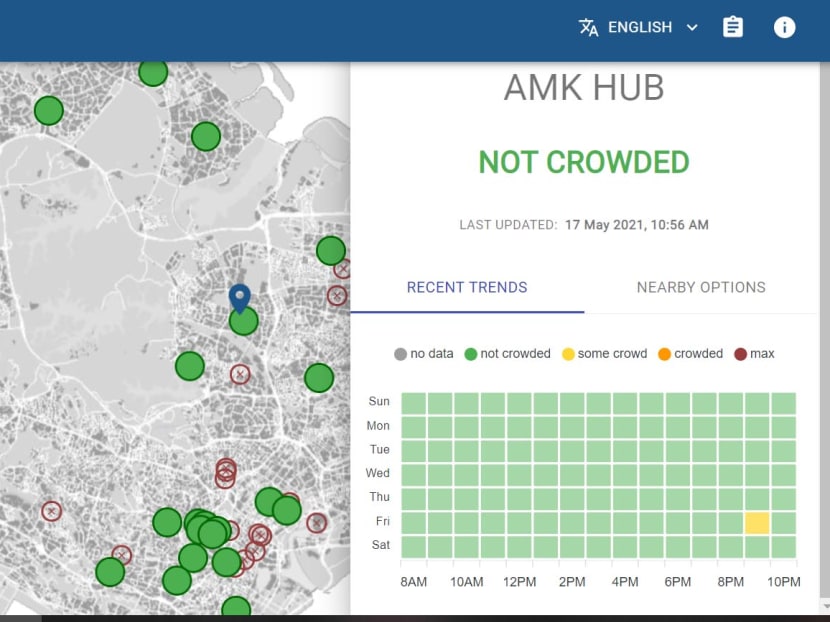Select the green marker cut off at the map's top
Image resolution: width=830 pixels, height=622 pixels.
pos(153,73)
